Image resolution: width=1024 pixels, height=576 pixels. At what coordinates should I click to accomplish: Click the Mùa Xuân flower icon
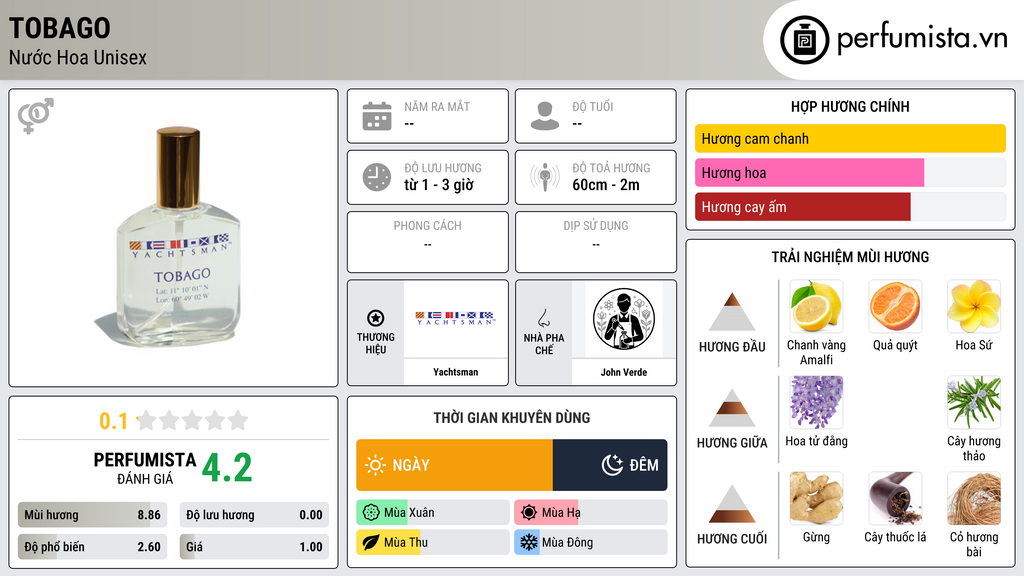pyautogui.click(x=371, y=512)
